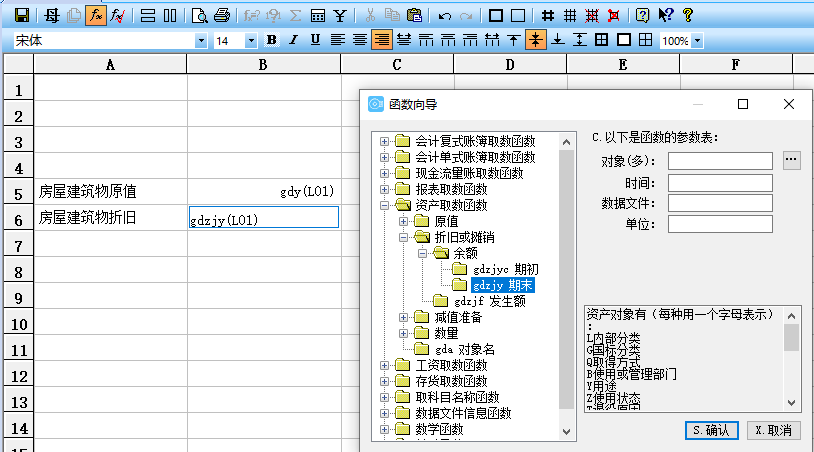The image size is (814, 452).
Task: Select the gdzjf 发生额 tree item
Action: pyautogui.click(x=493, y=301)
